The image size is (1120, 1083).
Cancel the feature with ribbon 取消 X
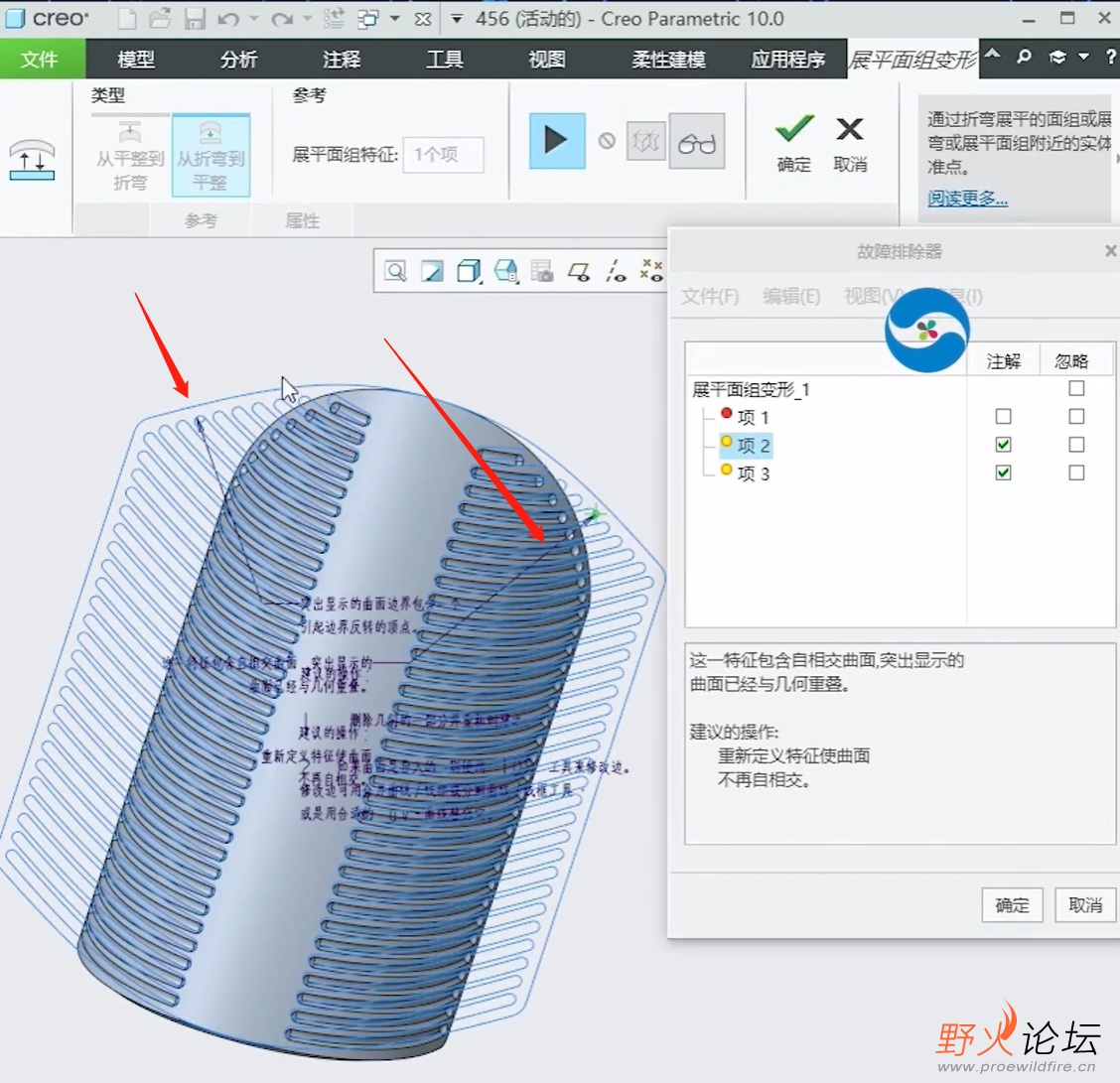(850, 143)
